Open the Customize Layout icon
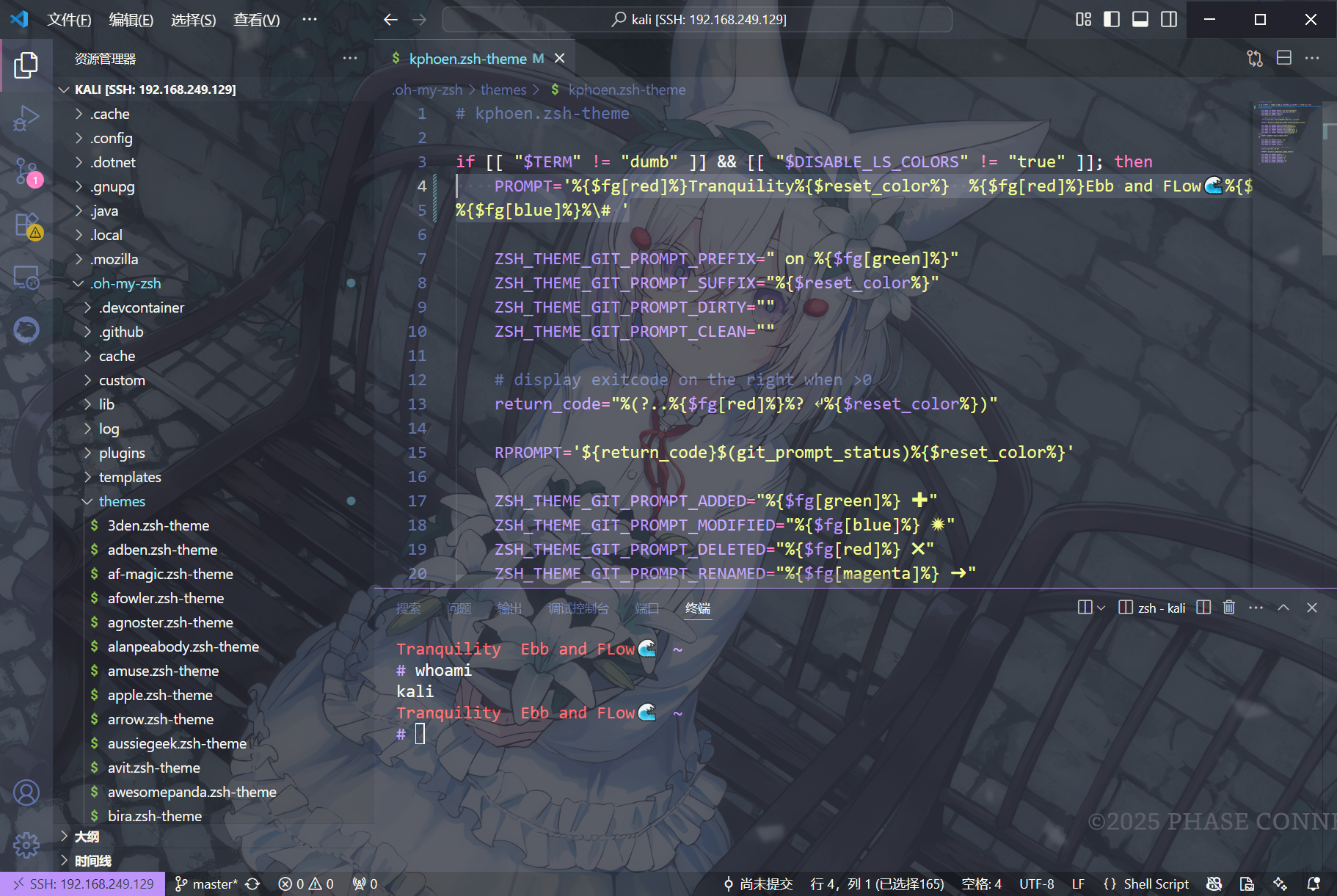Viewport: 1337px width, 896px height. [x=1084, y=20]
